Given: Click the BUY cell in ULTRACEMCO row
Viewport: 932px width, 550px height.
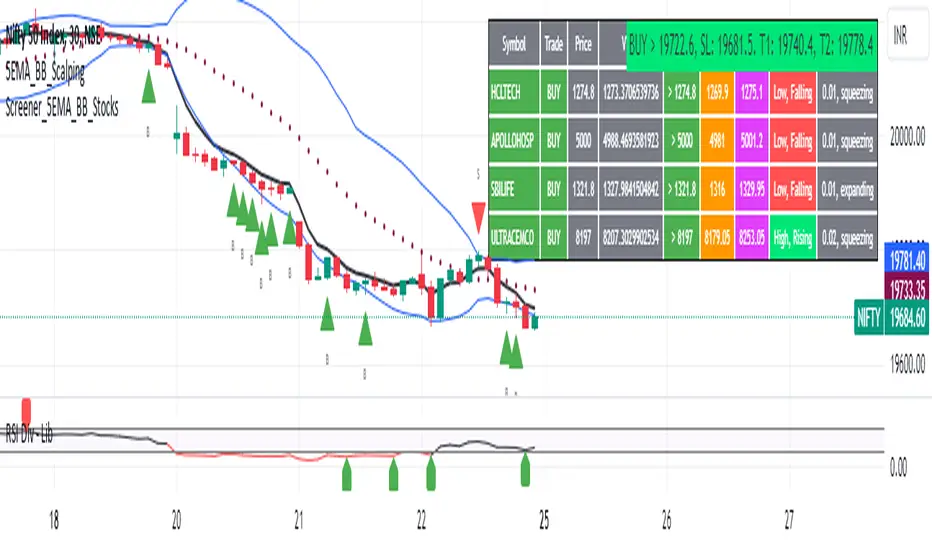Looking at the screenshot, I should point(553,238).
